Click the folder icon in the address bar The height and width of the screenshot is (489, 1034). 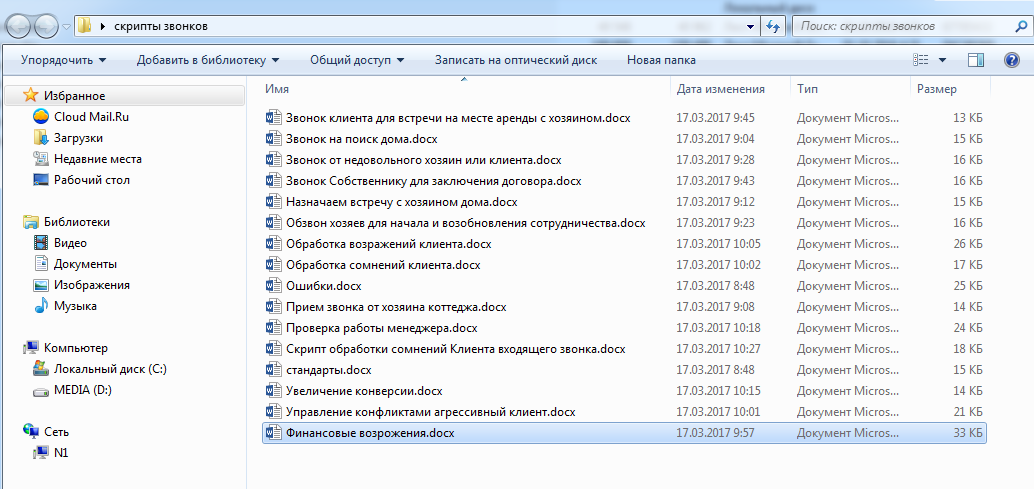click(84, 26)
